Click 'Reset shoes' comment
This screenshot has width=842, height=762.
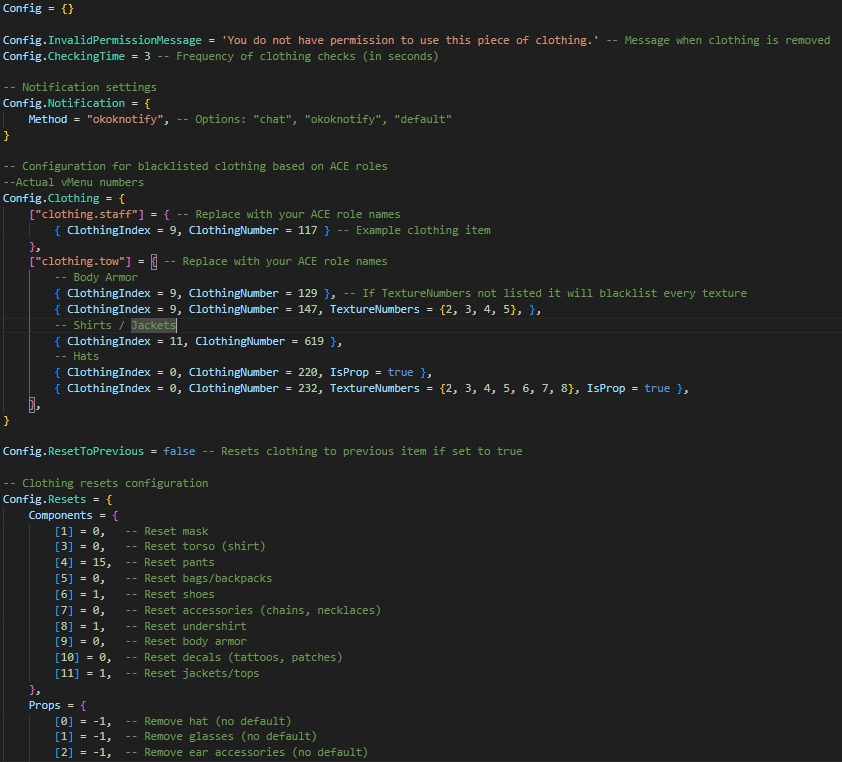point(179,594)
